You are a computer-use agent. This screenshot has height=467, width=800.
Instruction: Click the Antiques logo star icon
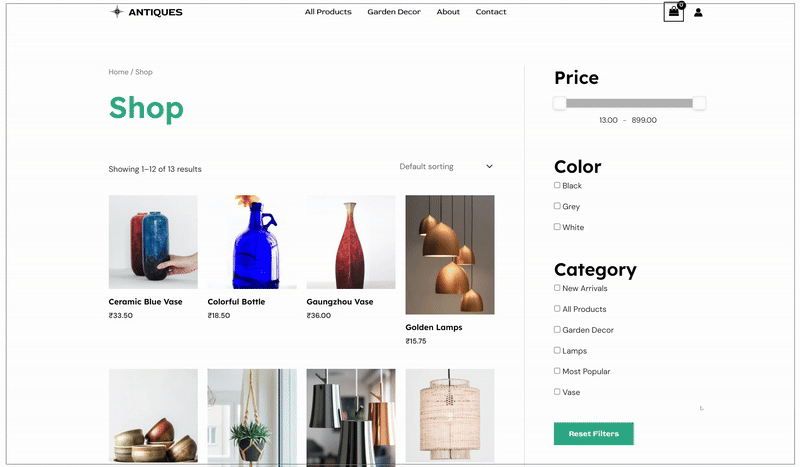pyautogui.click(x=117, y=12)
